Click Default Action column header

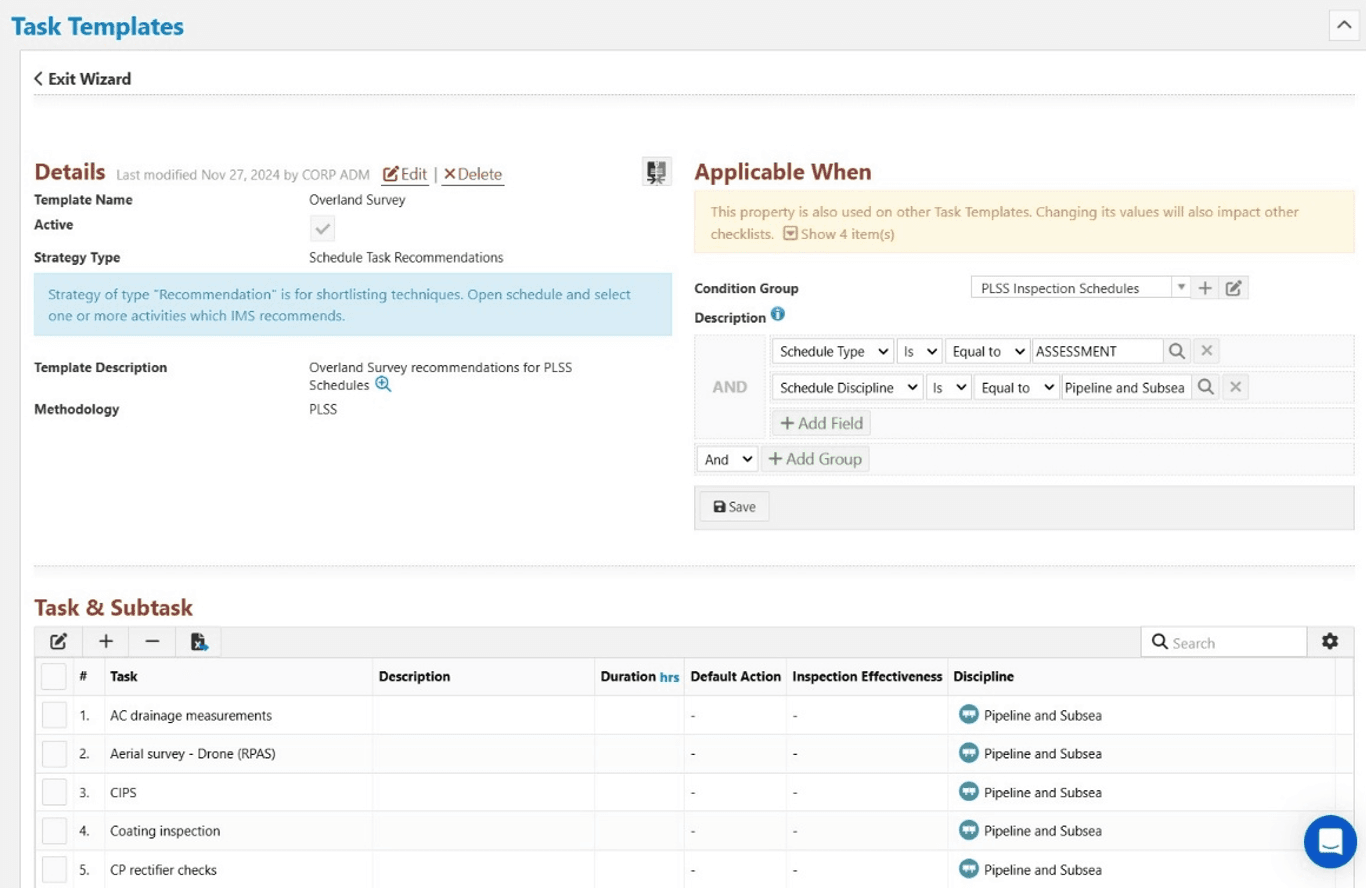pyautogui.click(x=736, y=677)
